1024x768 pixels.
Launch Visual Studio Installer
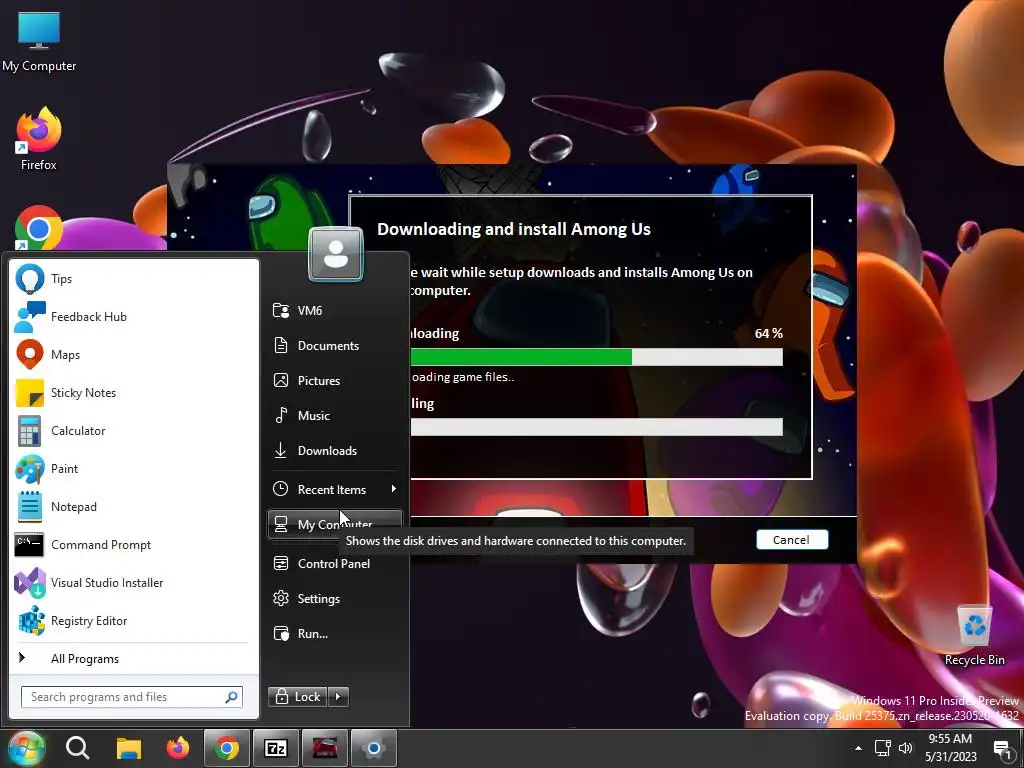tap(134, 583)
